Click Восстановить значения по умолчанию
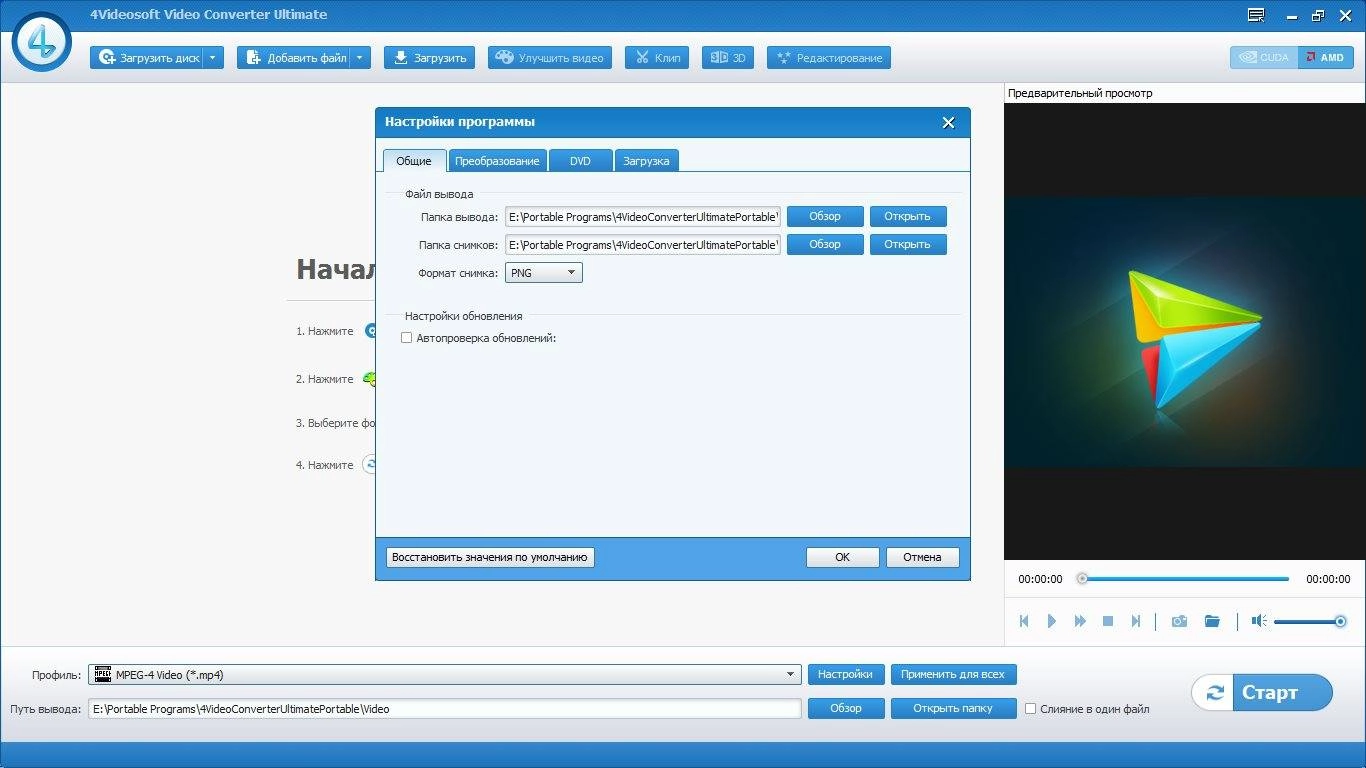The width and height of the screenshot is (1366, 768). point(490,557)
